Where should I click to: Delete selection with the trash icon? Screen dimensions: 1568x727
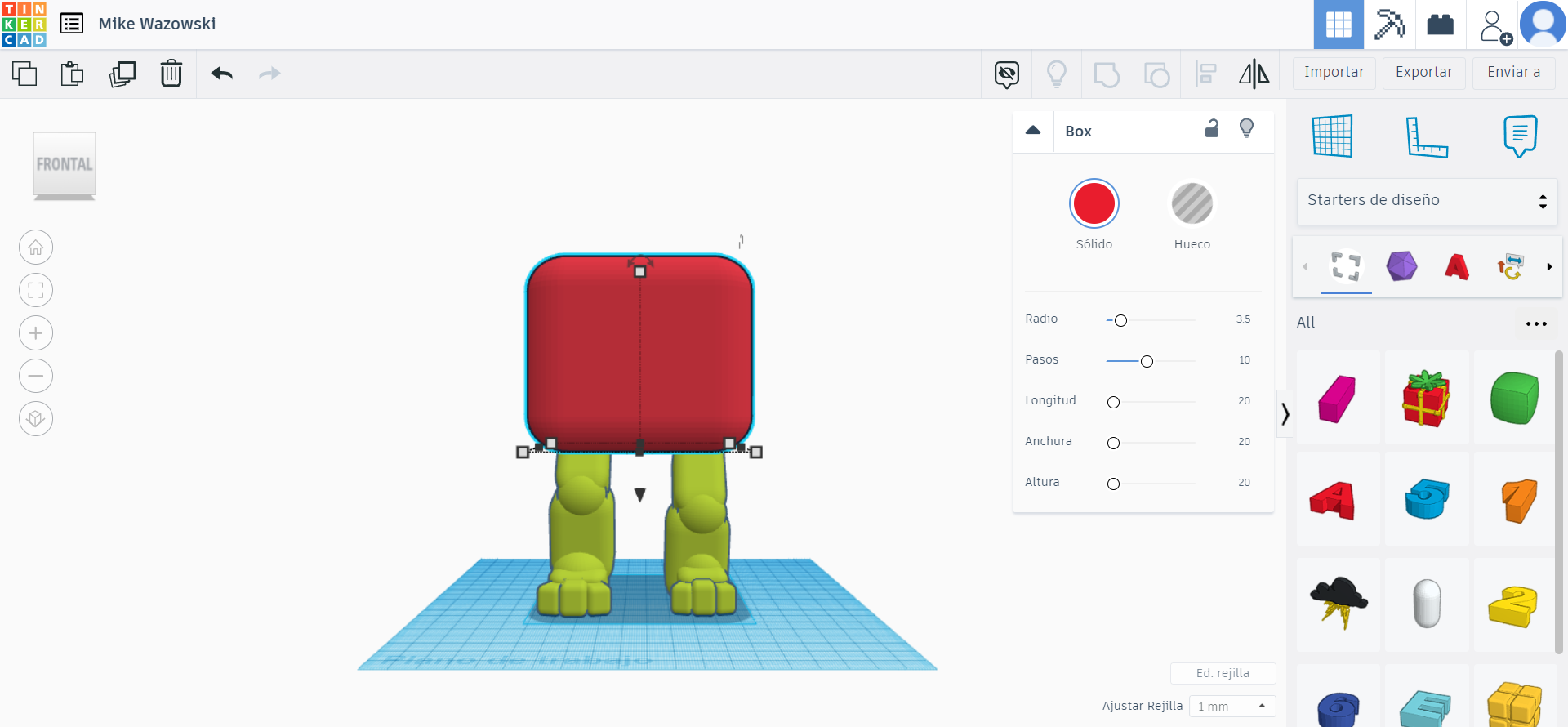[171, 74]
